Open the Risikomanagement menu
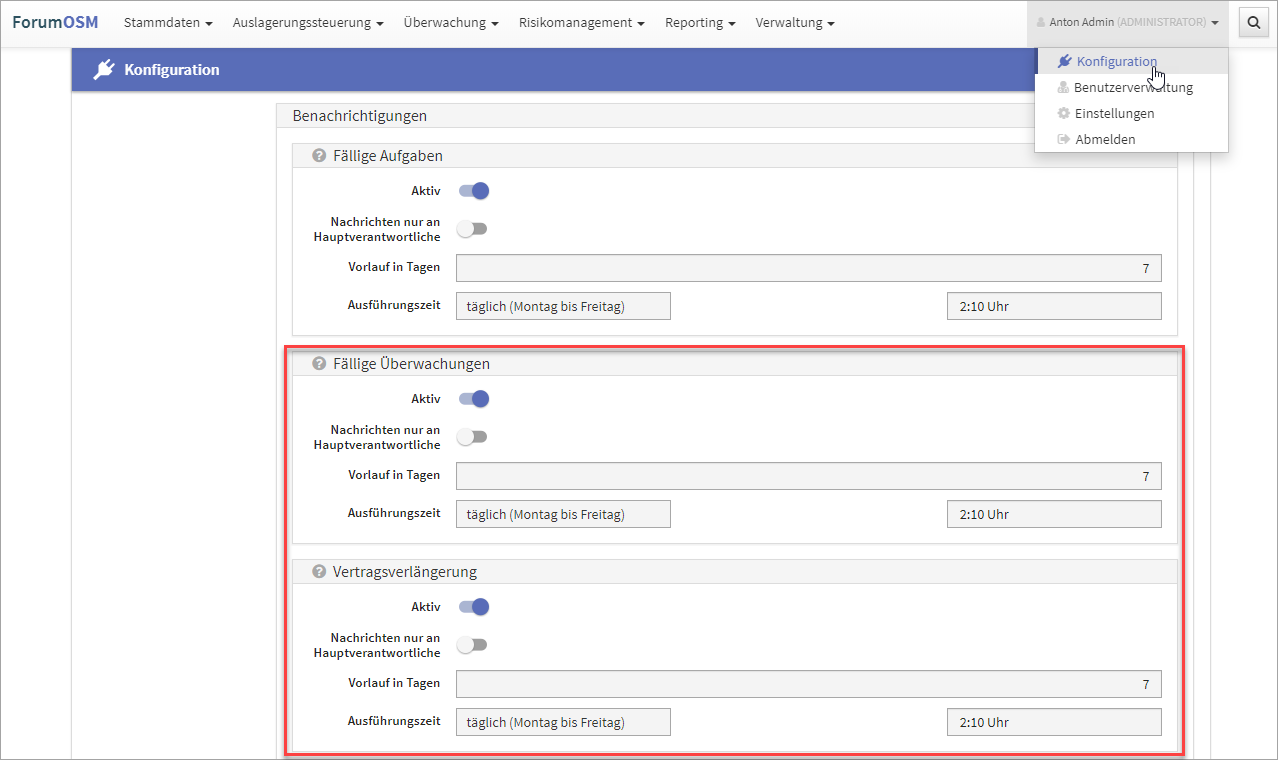 [x=581, y=23]
